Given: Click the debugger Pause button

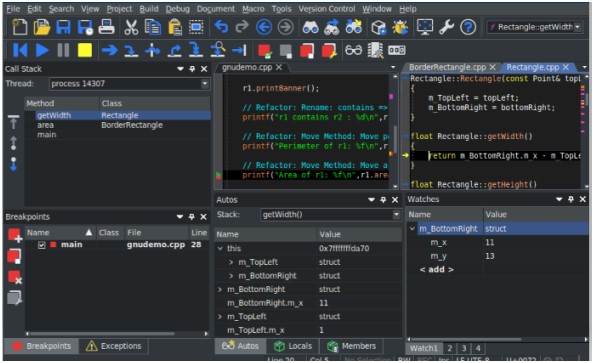Looking at the screenshot, I should point(63,50).
